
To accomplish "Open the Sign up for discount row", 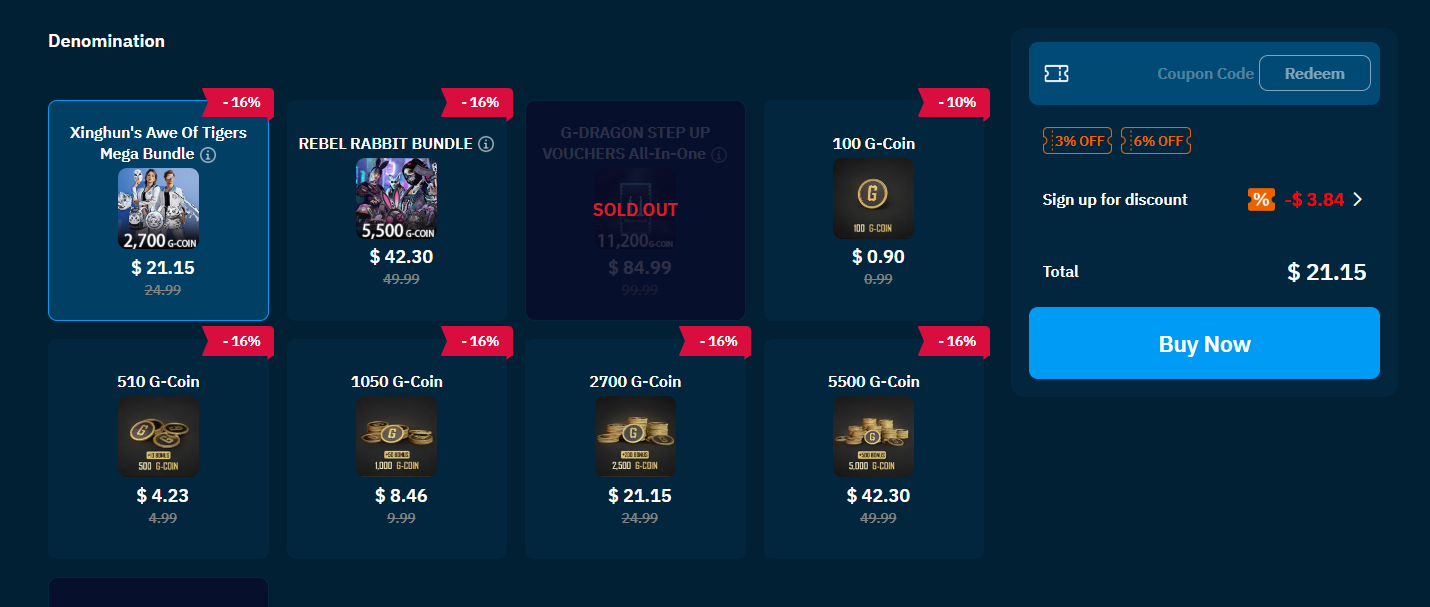I will click(x=1115, y=199).
